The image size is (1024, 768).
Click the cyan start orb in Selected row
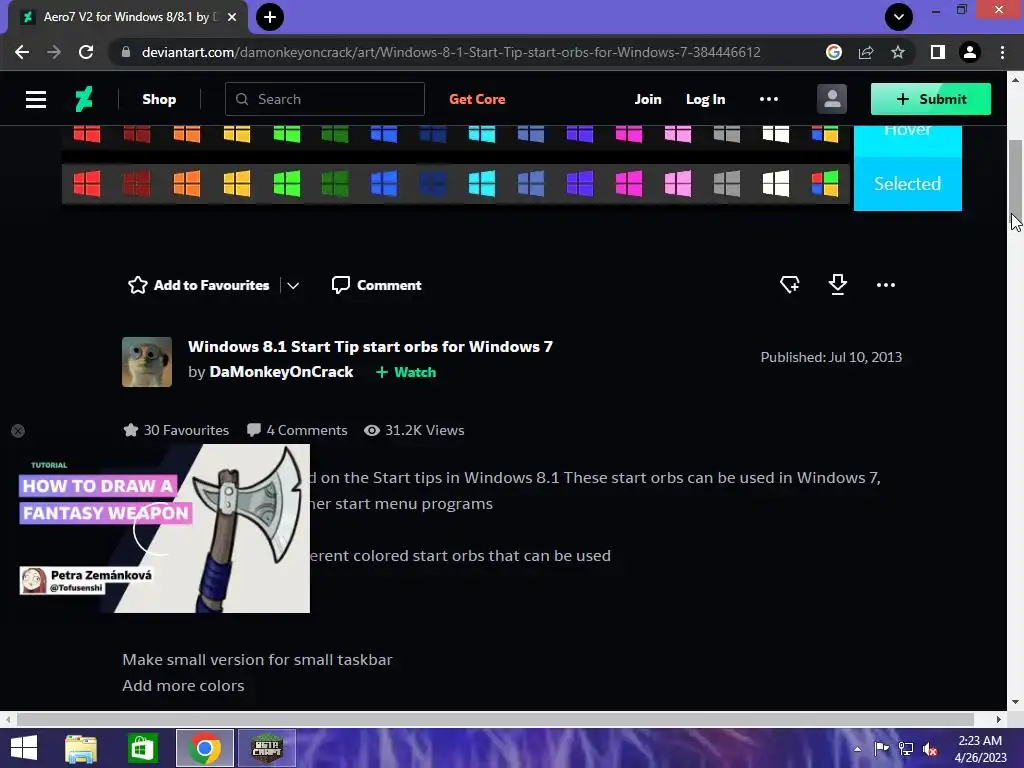tap(482, 184)
